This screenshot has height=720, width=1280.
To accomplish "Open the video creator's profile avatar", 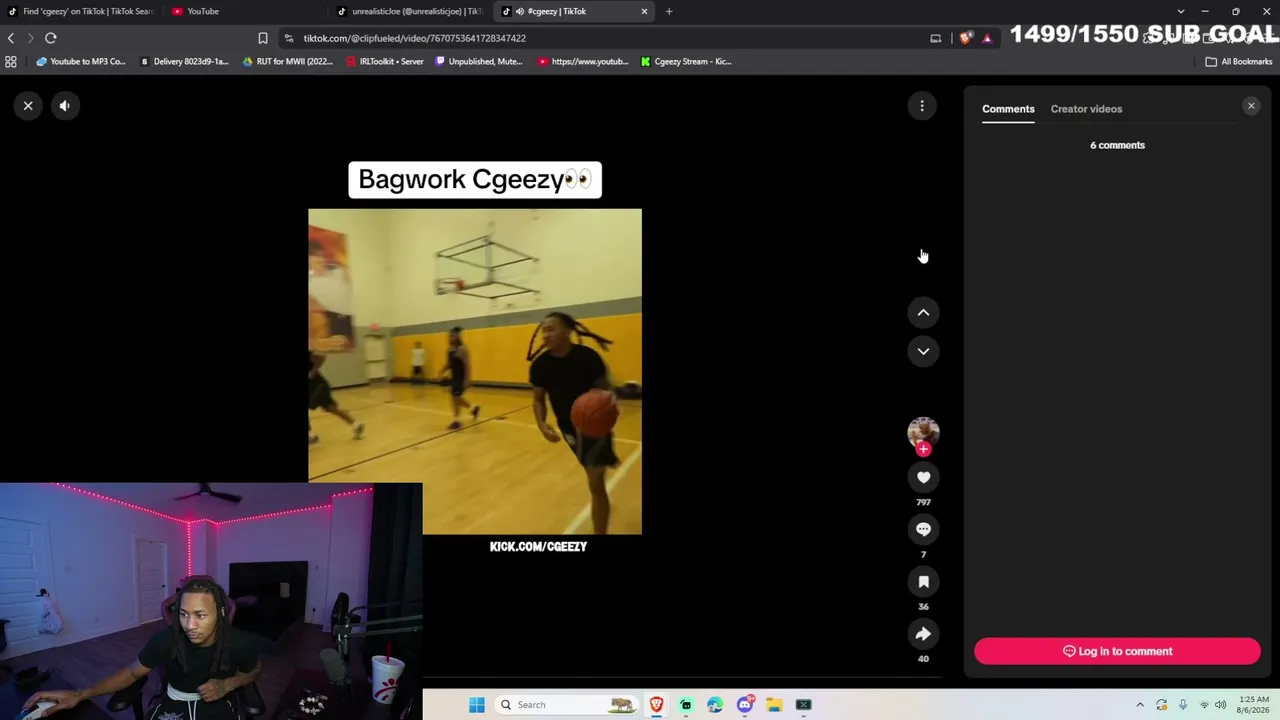I will (x=923, y=431).
